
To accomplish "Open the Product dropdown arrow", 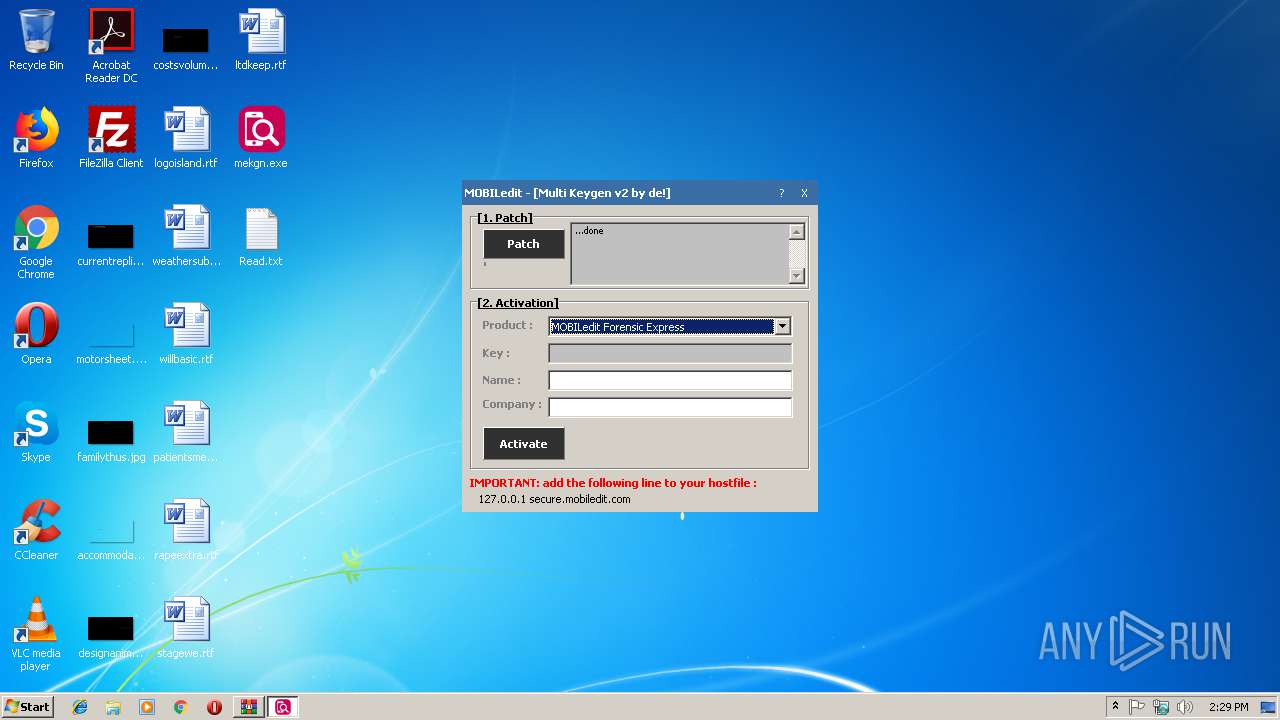I will pos(782,327).
